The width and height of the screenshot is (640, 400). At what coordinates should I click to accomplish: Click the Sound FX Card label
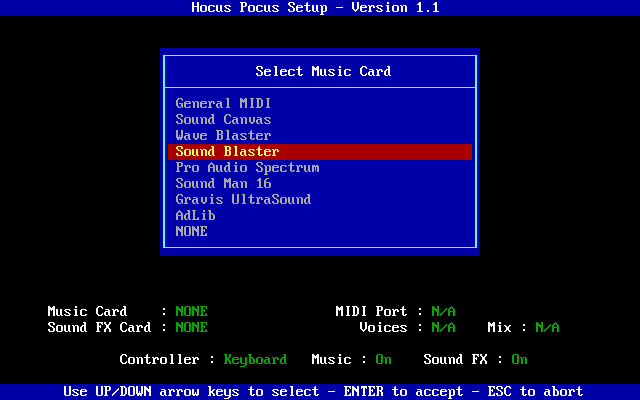pyautogui.click(x=99, y=327)
